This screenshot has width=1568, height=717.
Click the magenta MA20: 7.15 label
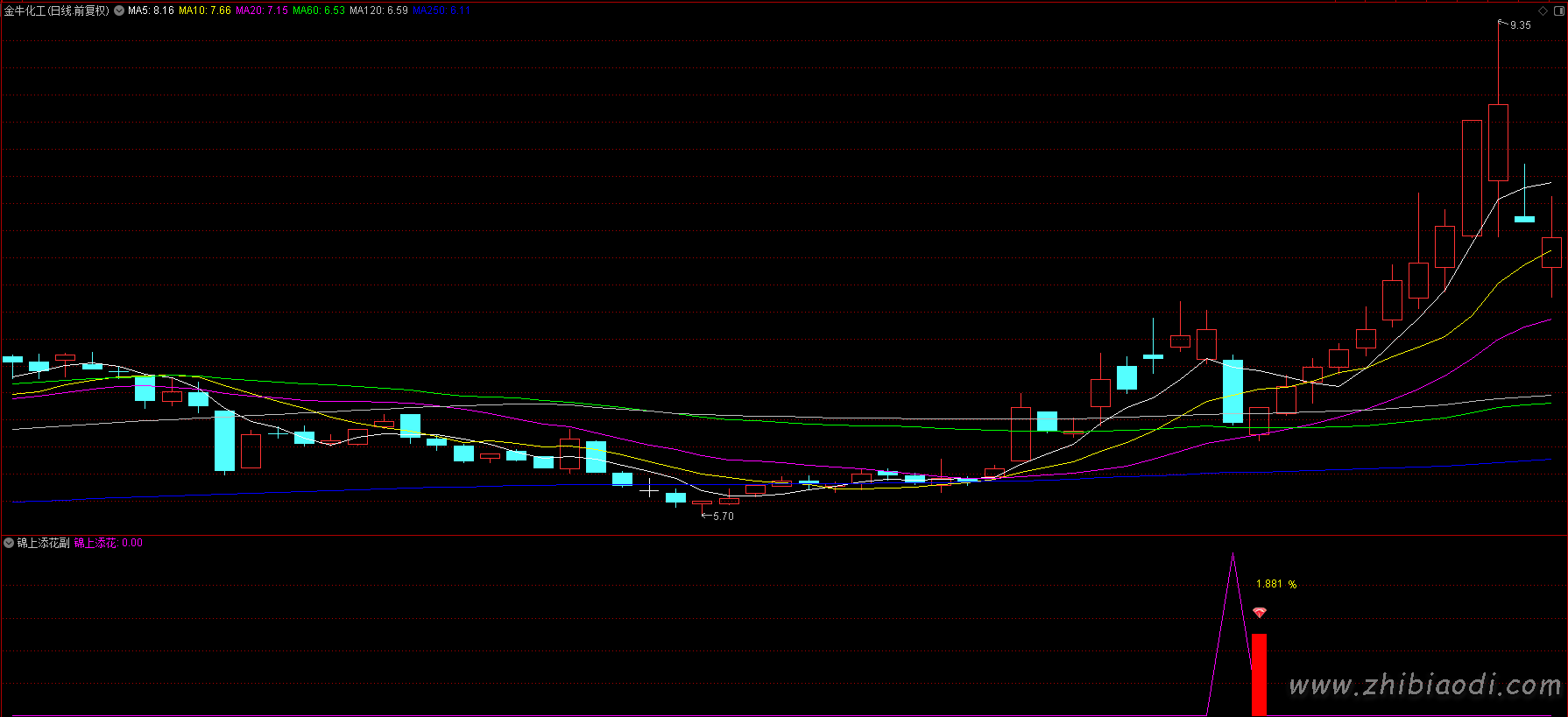(x=262, y=11)
